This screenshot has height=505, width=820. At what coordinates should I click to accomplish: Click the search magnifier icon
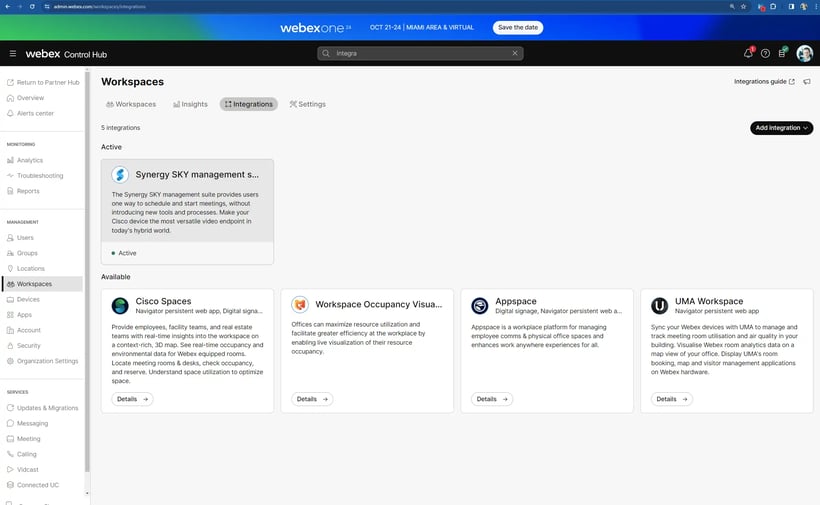[x=326, y=53]
